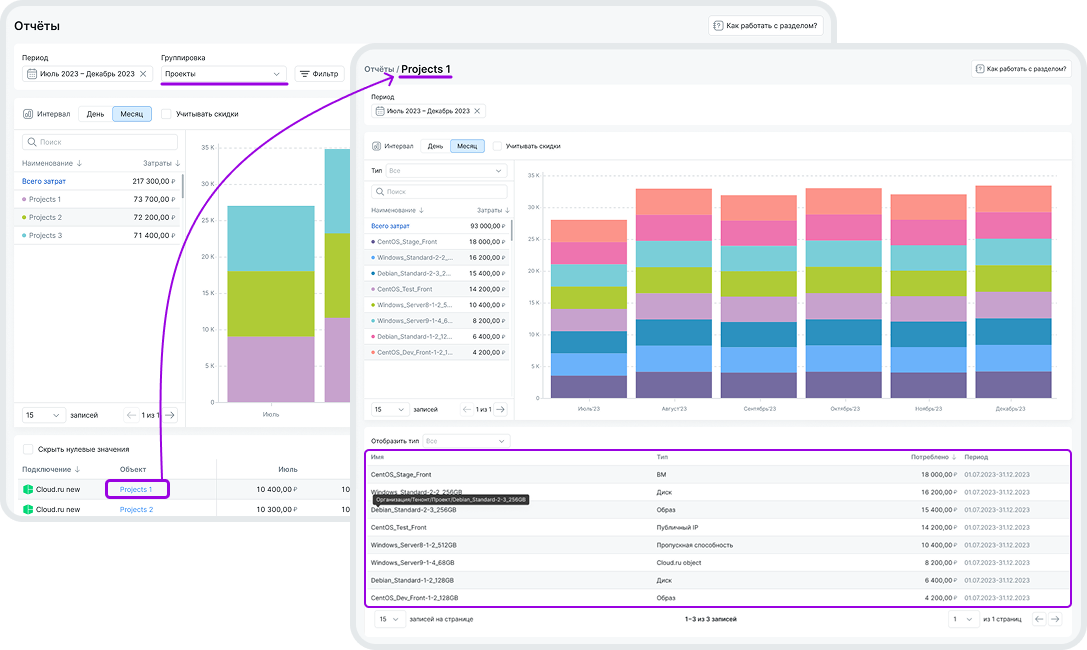The height and width of the screenshot is (650, 1087).
Task: Click the Cloud.ru new icon in Projects 1 row
Action: tap(28, 490)
